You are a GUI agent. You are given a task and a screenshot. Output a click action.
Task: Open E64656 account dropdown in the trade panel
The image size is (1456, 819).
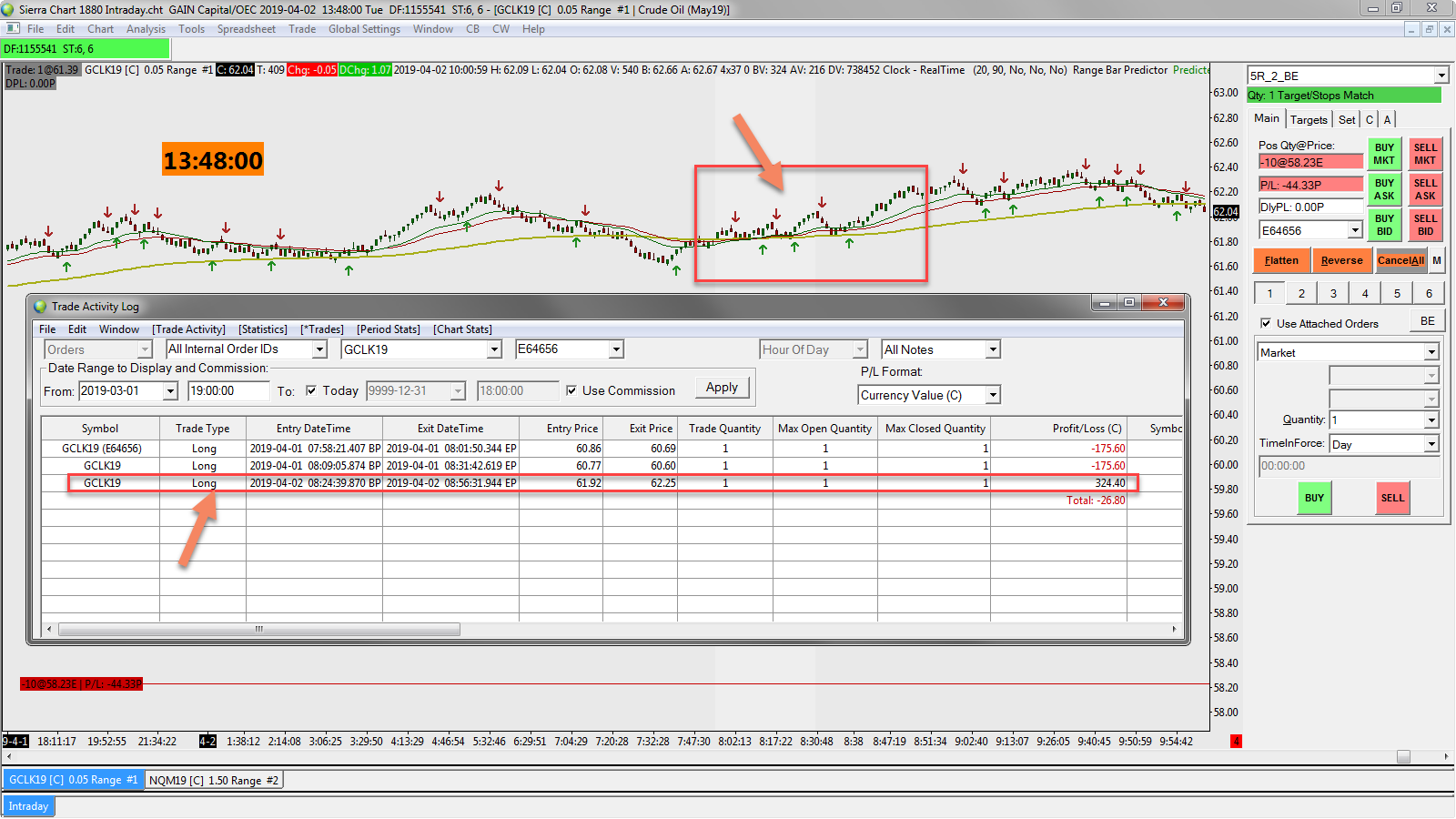point(1355,230)
